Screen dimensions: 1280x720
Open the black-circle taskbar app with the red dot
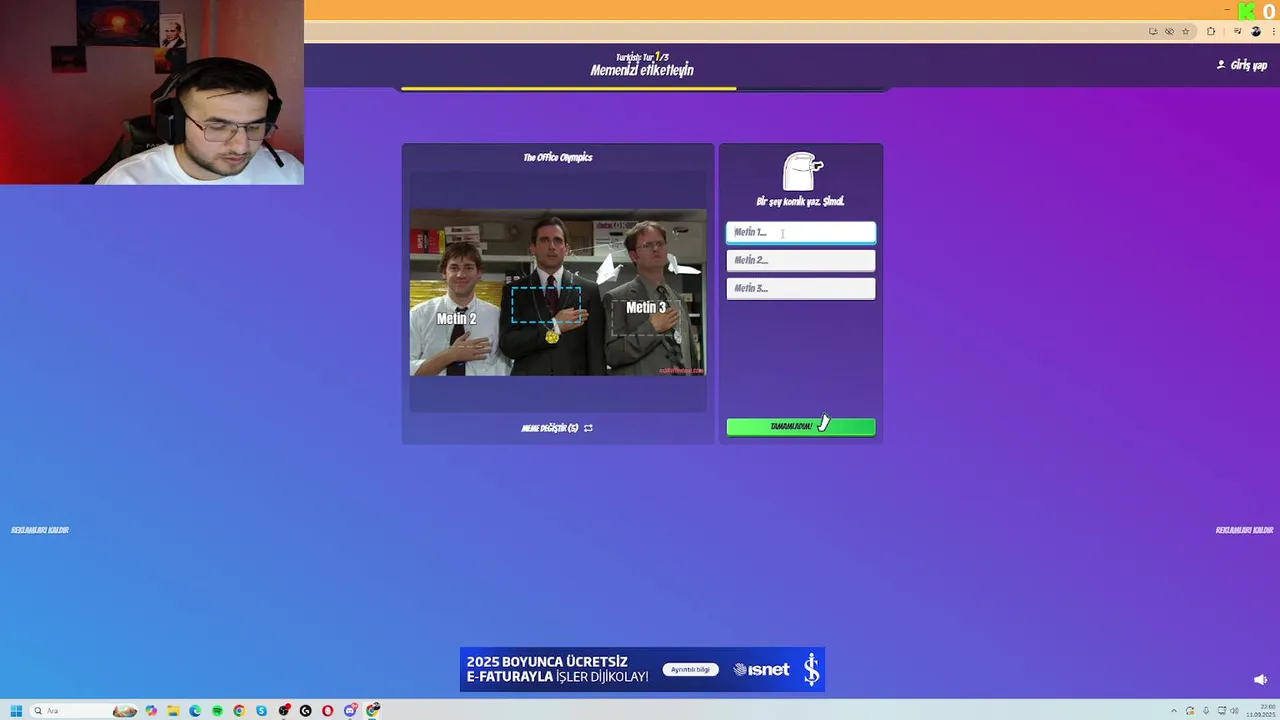pyautogui.click(x=284, y=711)
